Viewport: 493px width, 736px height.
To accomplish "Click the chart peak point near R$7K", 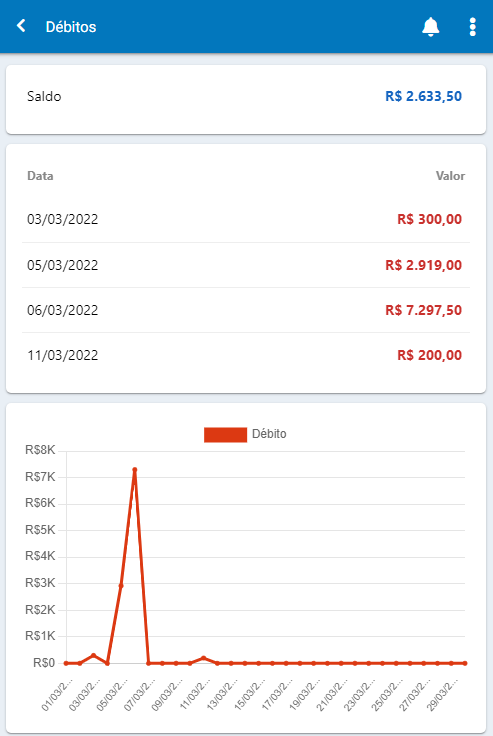I will tap(135, 470).
